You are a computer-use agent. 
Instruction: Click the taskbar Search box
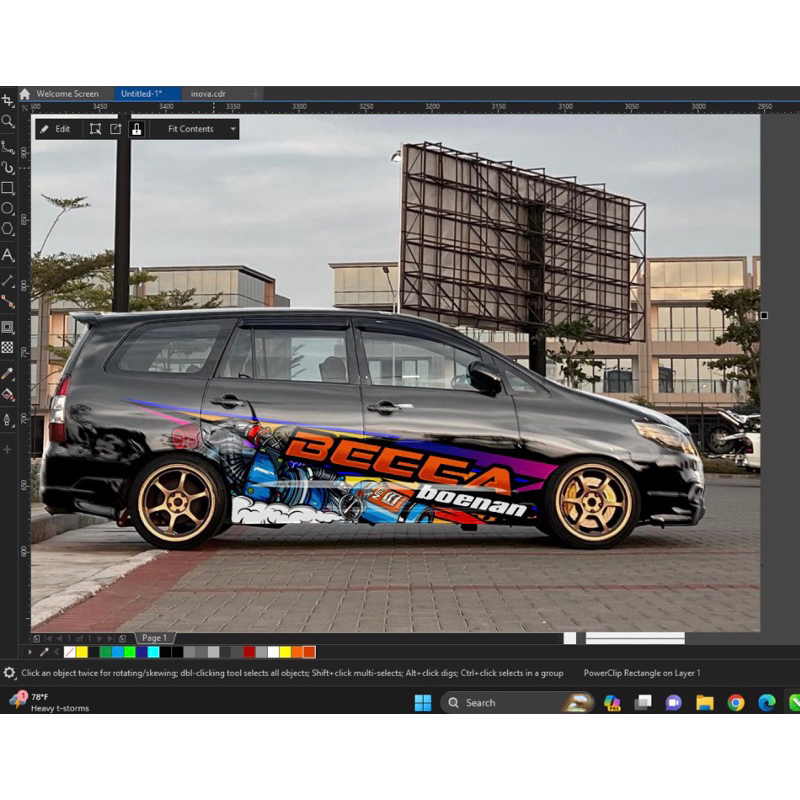click(516, 703)
